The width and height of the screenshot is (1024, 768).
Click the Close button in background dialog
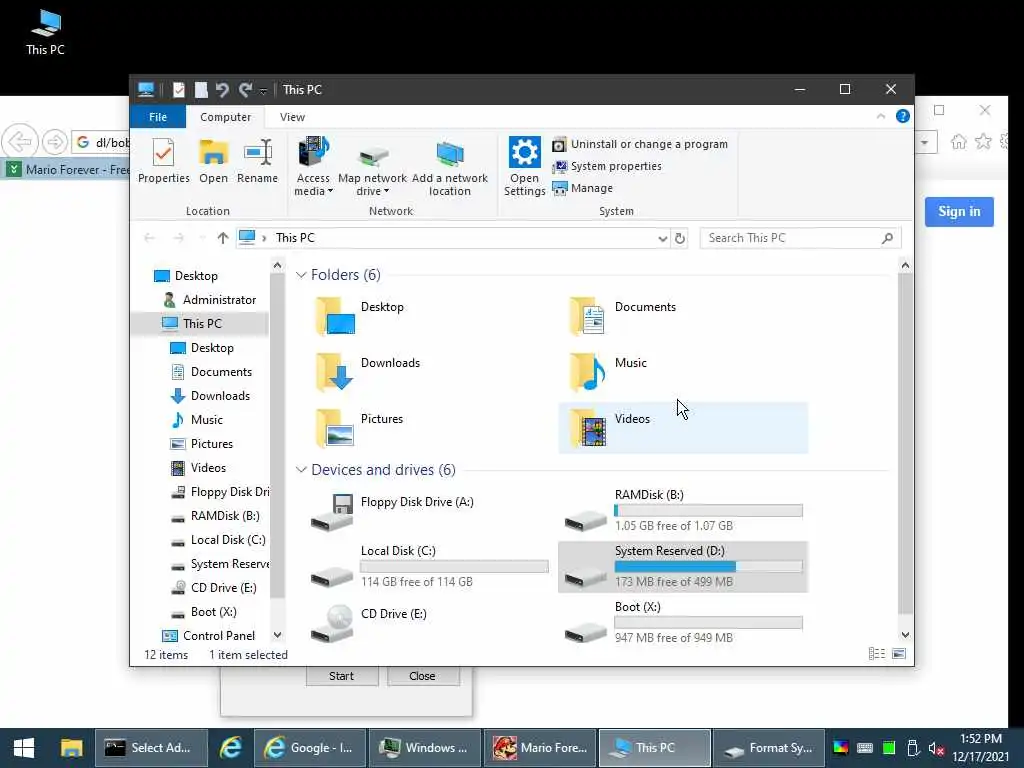[x=423, y=676]
